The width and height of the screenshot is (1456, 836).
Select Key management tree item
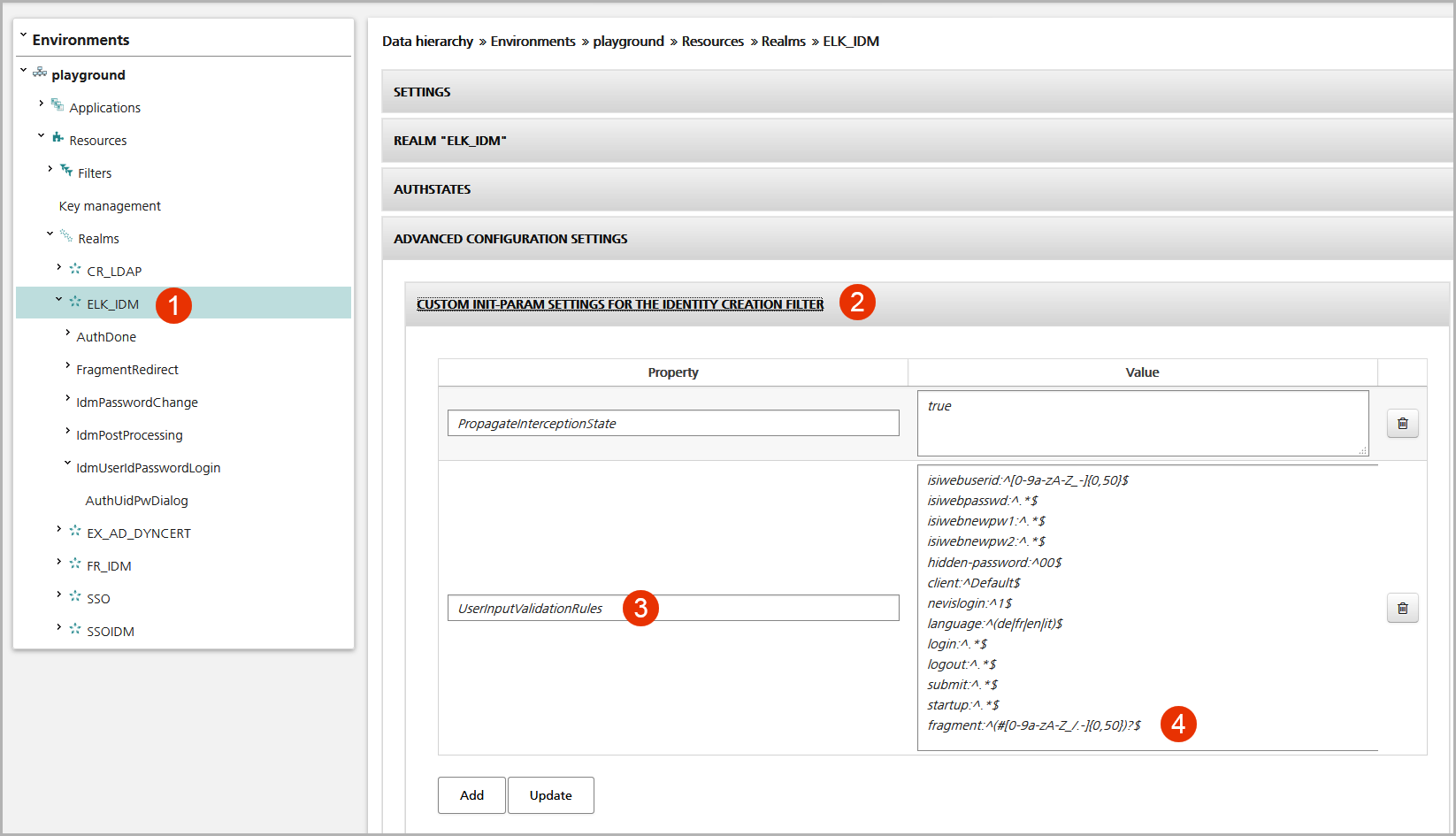click(x=110, y=206)
